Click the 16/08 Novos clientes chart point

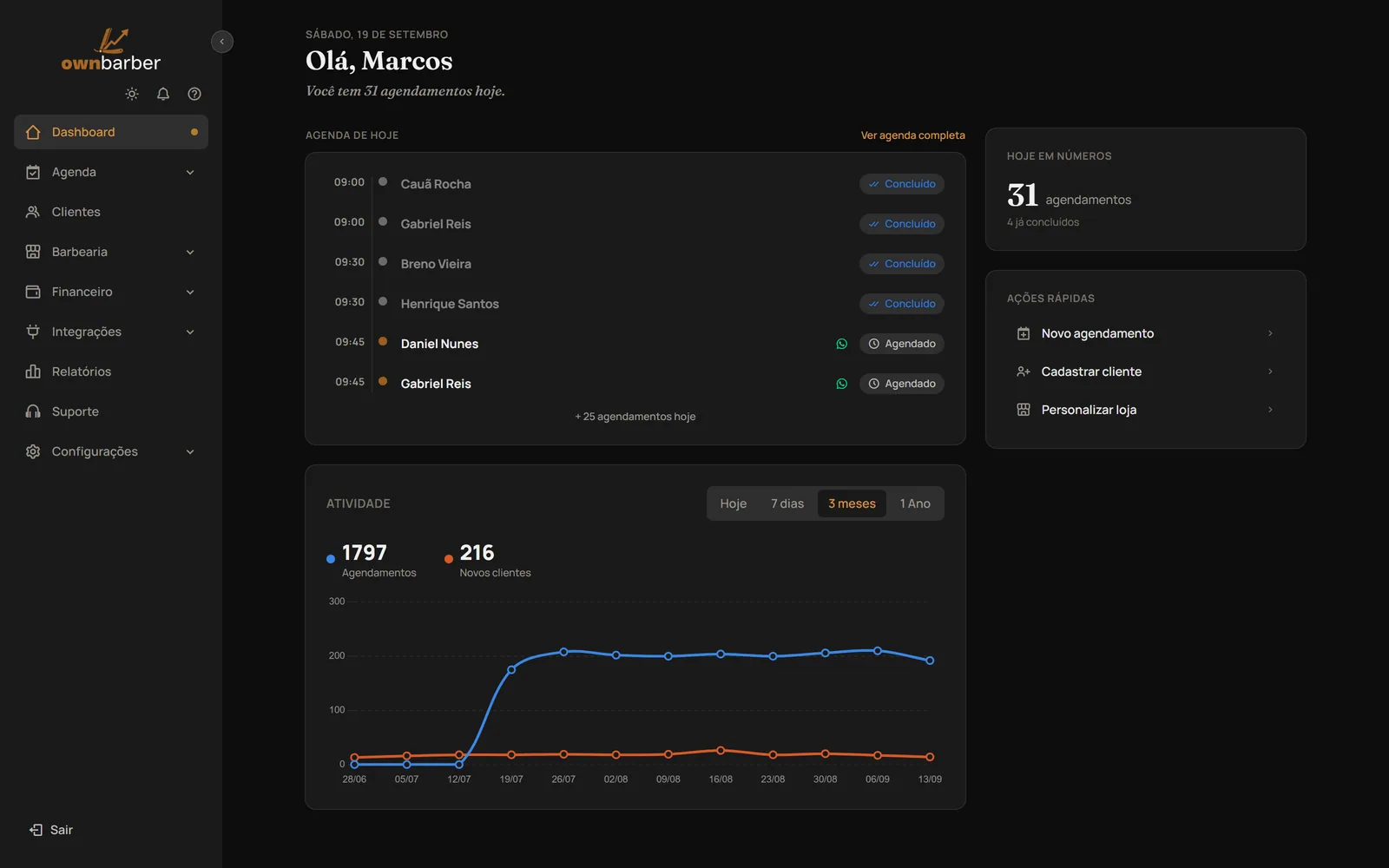[721, 751]
